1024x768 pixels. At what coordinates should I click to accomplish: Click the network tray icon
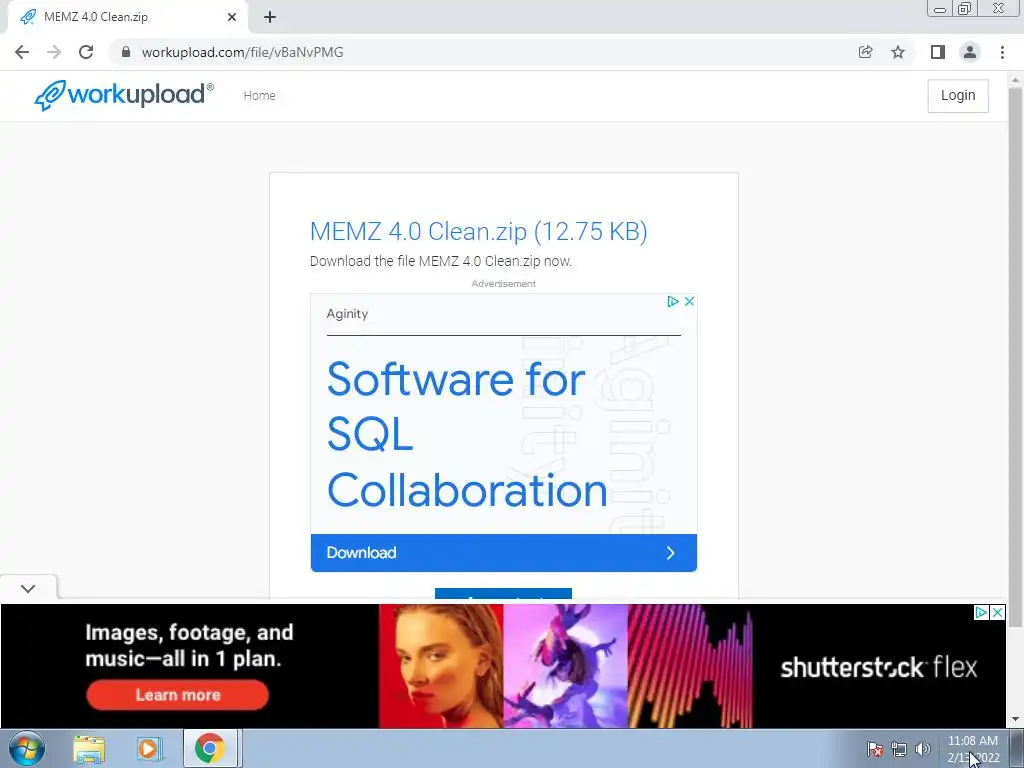[899, 749]
